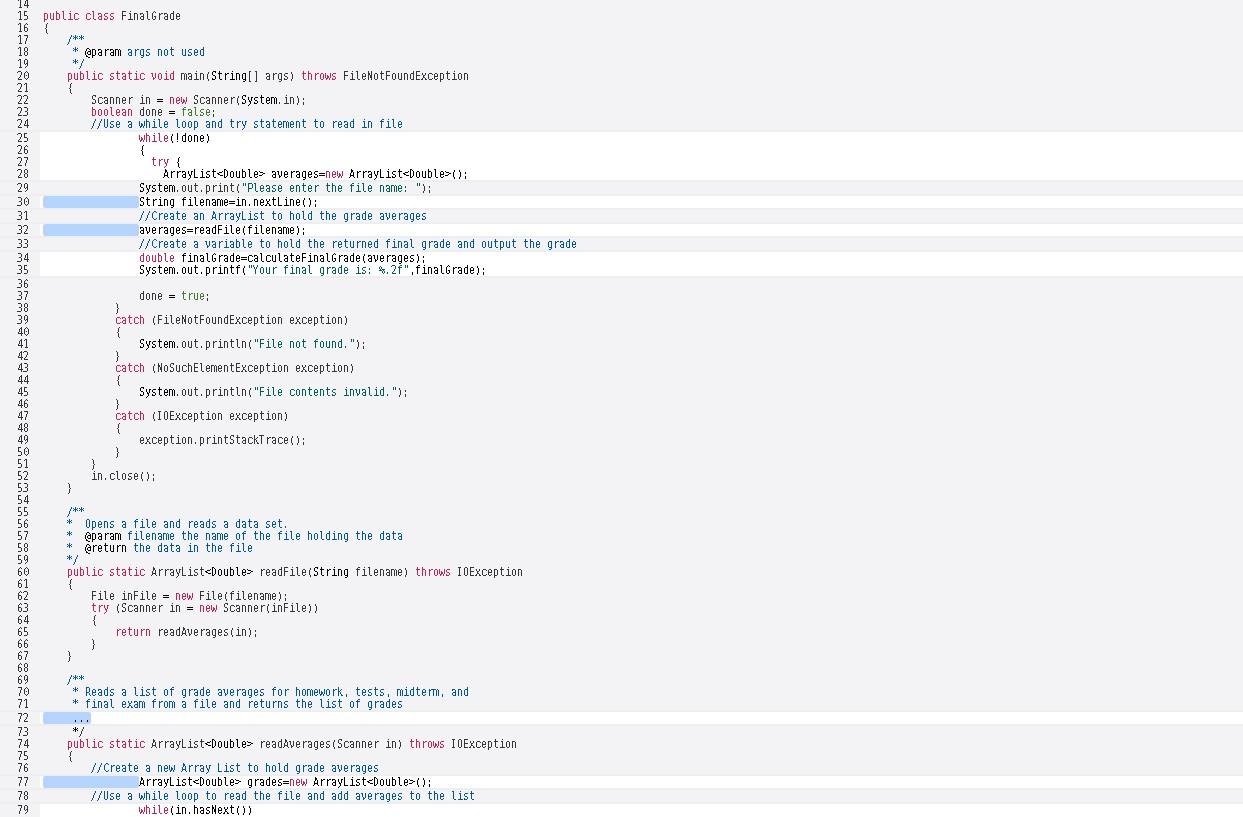Click the catch FileNotFoundException clause
1243x817 pixels.
click(233, 320)
